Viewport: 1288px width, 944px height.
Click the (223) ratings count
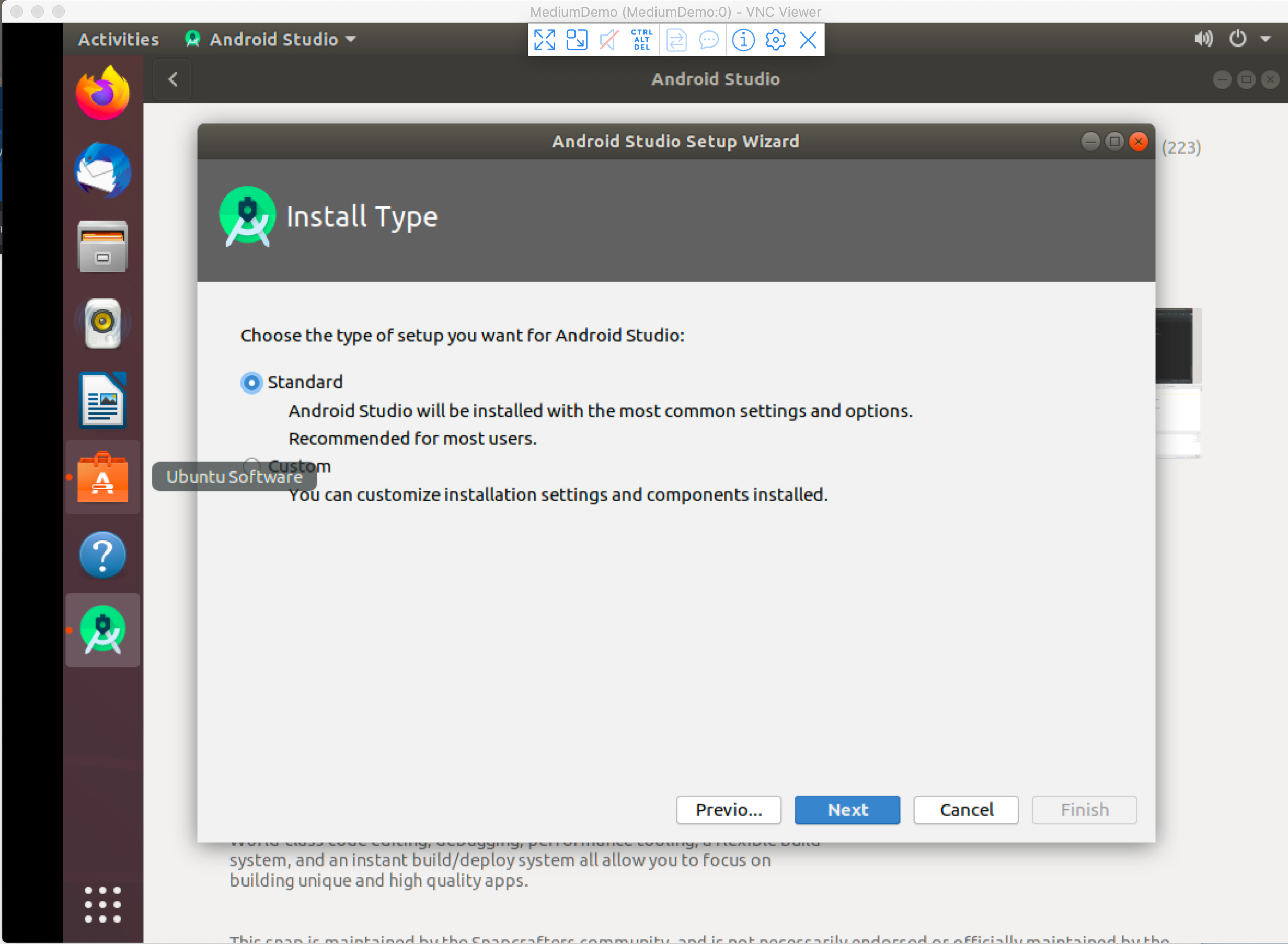(x=1181, y=147)
